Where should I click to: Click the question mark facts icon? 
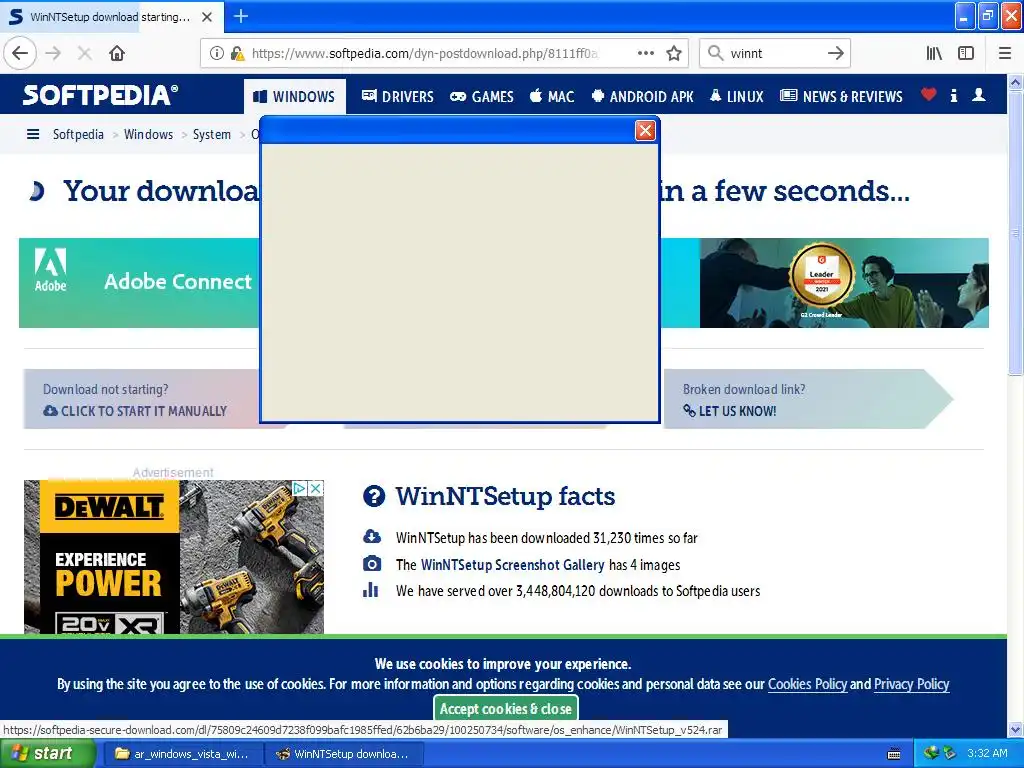pos(374,496)
